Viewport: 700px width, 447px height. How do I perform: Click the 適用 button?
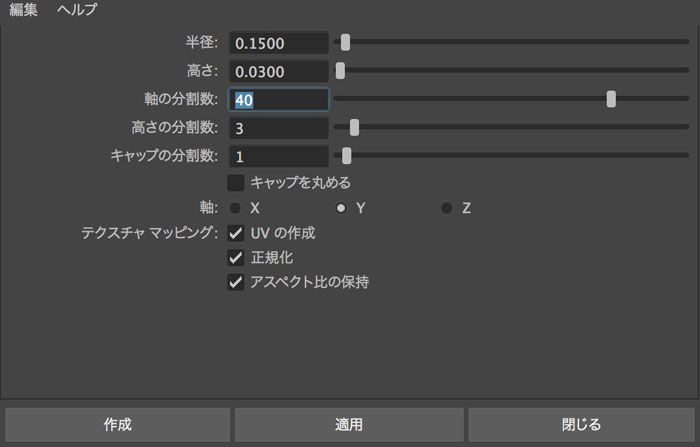[349, 424]
